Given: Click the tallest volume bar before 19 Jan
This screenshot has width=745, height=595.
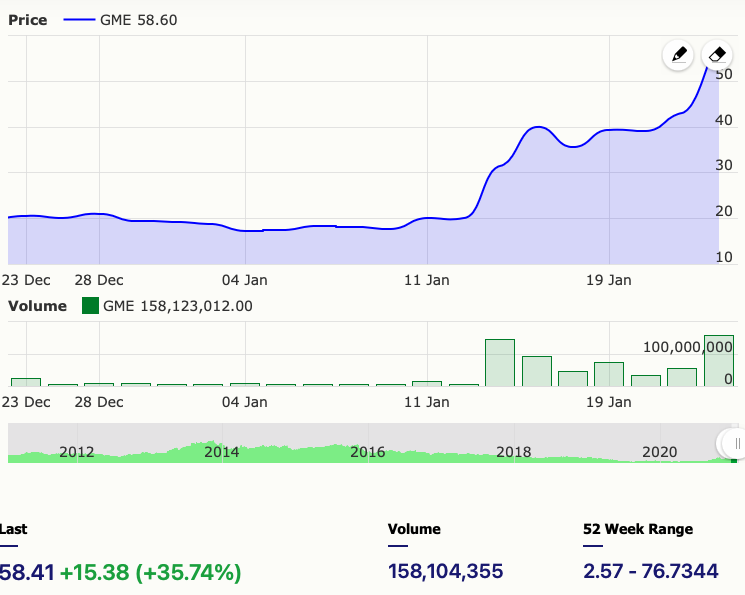Looking at the screenshot, I should click(x=500, y=363).
